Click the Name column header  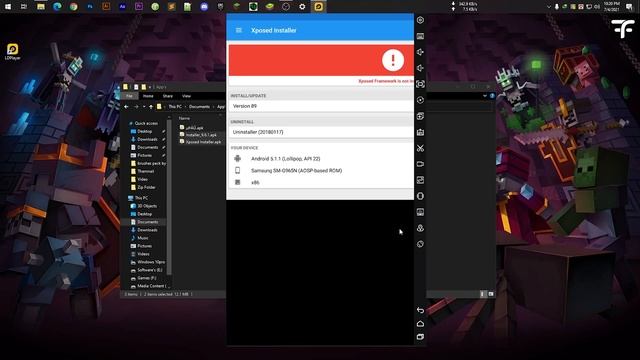[x=184, y=118]
